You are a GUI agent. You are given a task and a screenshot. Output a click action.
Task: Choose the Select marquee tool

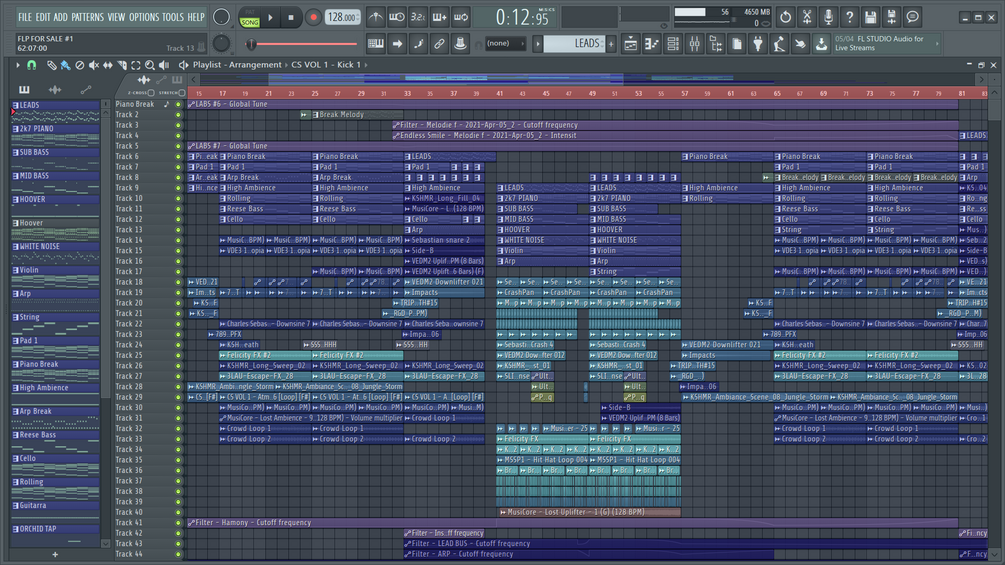click(x=136, y=65)
